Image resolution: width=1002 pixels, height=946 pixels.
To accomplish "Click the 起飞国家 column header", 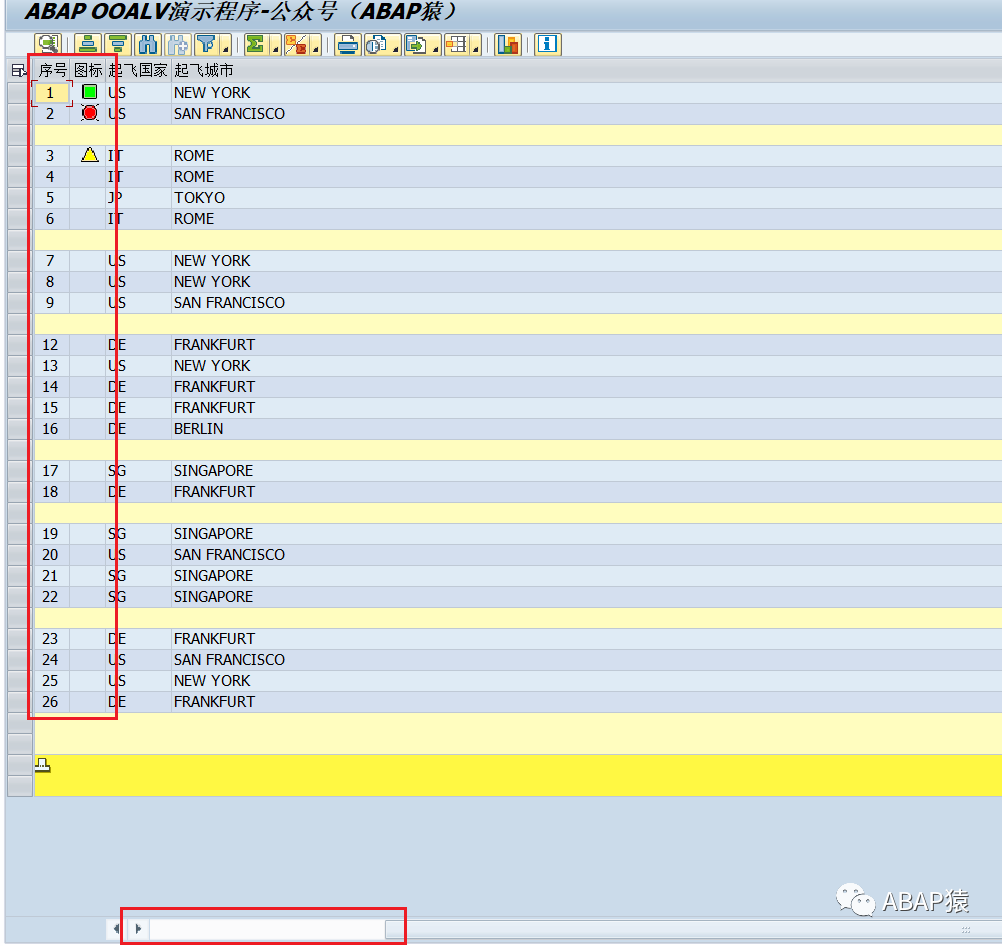I will click(138, 70).
